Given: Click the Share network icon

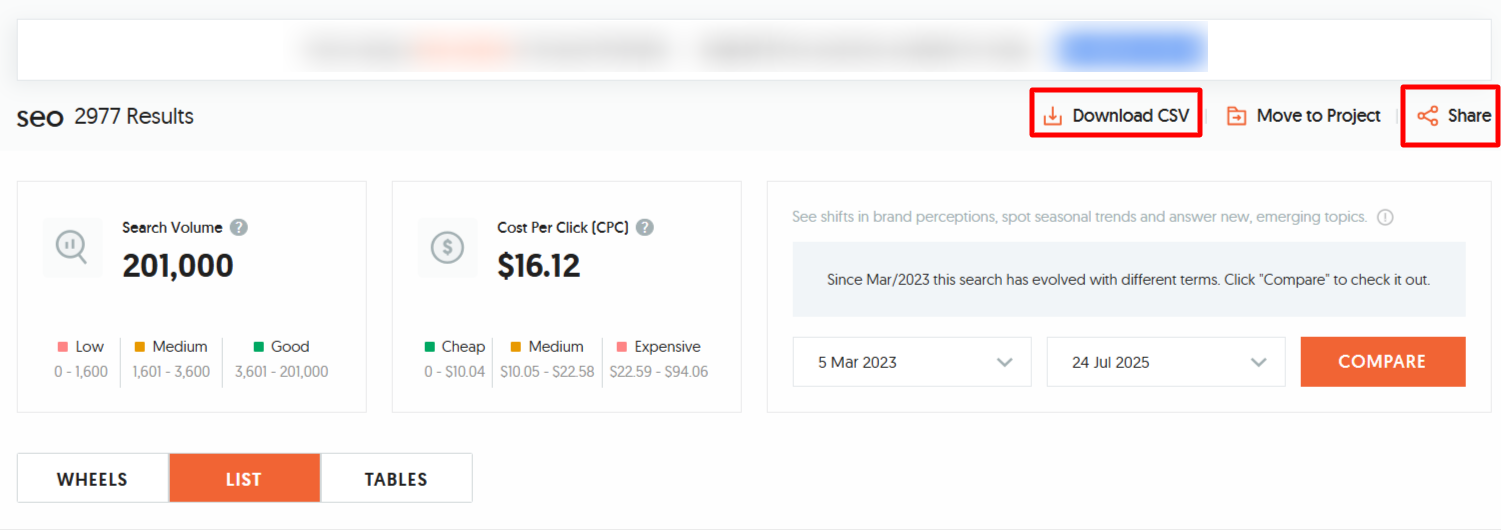Looking at the screenshot, I should [1428, 116].
